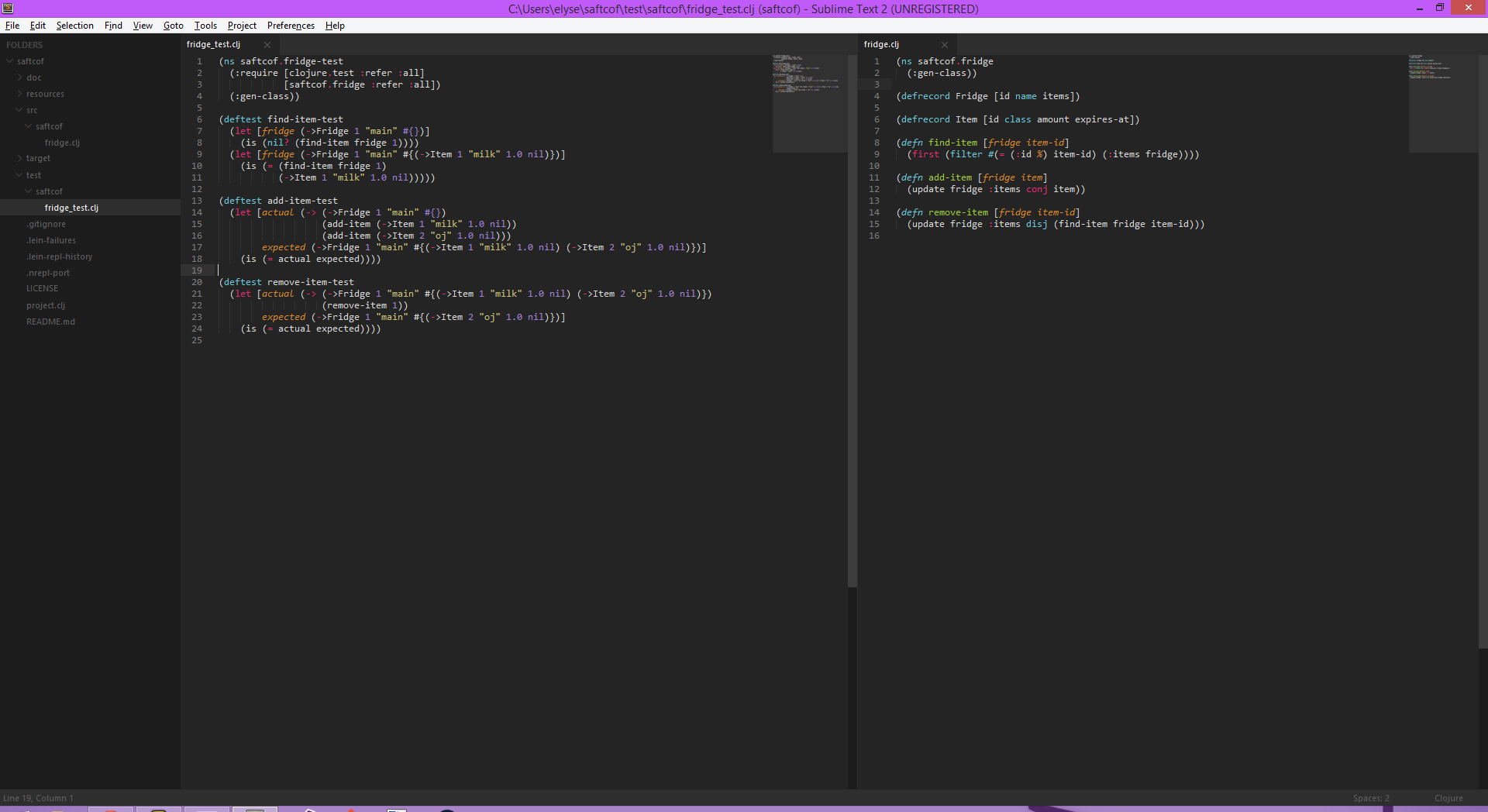Click the ns saftcof.fridge-test declaration

pos(281,61)
